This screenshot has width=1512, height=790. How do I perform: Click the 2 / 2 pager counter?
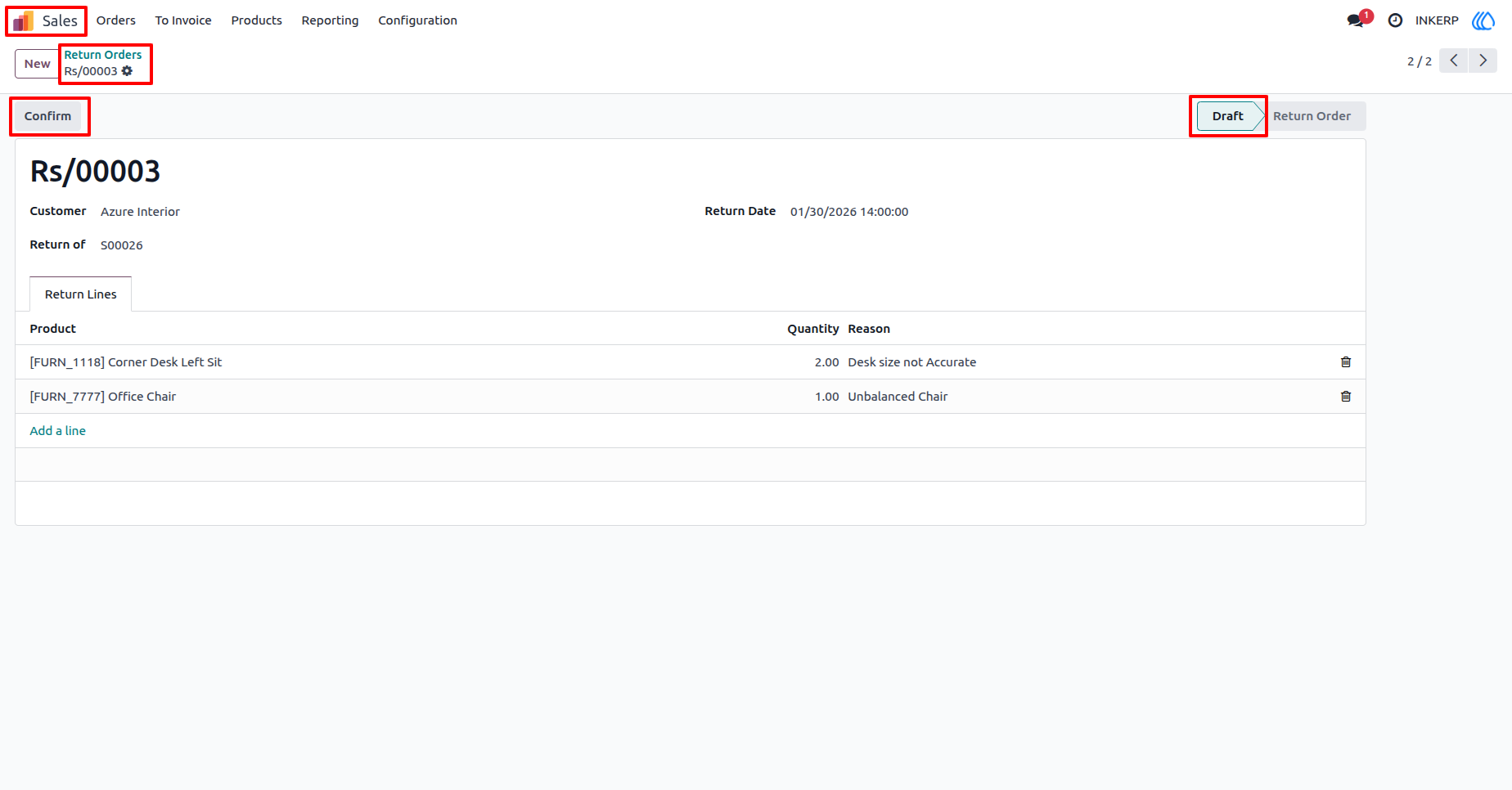[x=1420, y=61]
